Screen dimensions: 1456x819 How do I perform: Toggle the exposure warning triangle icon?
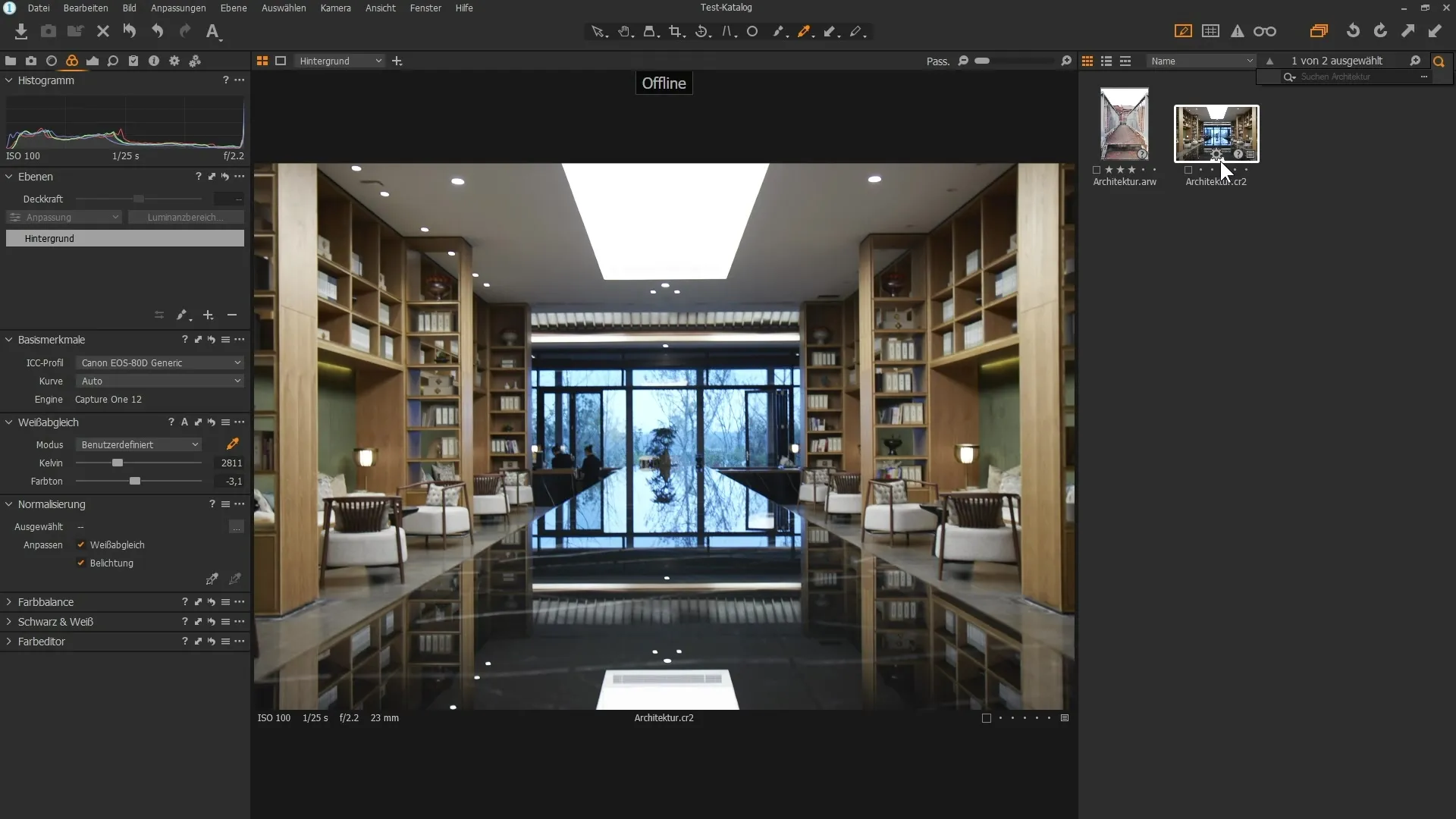click(x=1238, y=31)
